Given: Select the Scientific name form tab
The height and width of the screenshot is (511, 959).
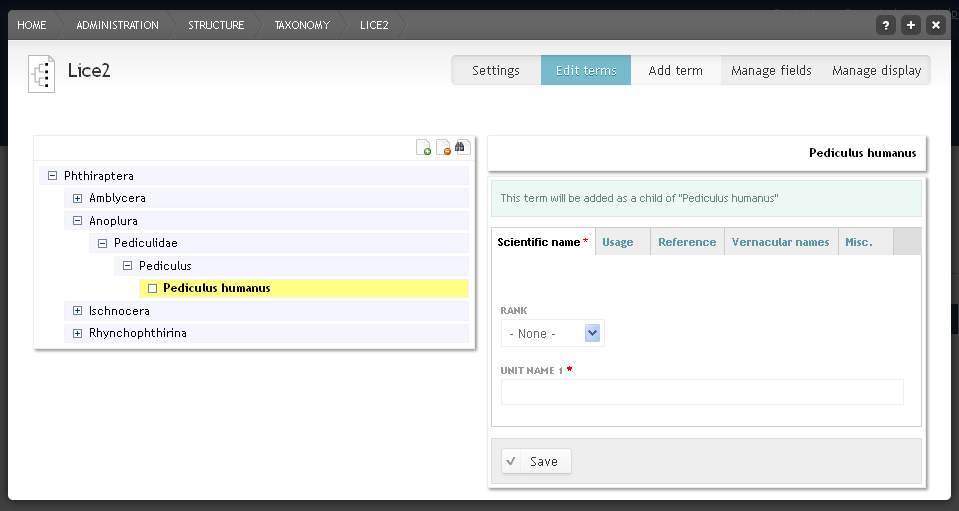Looking at the screenshot, I should 543,242.
